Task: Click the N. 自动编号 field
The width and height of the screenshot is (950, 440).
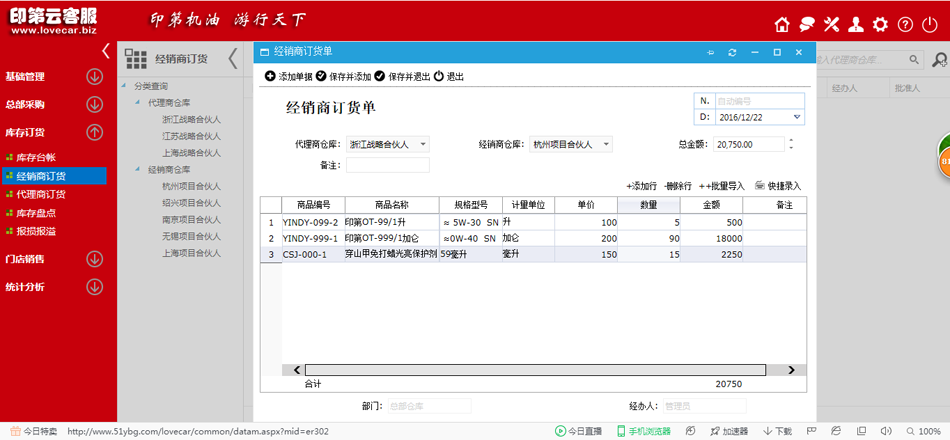Action: [x=760, y=101]
